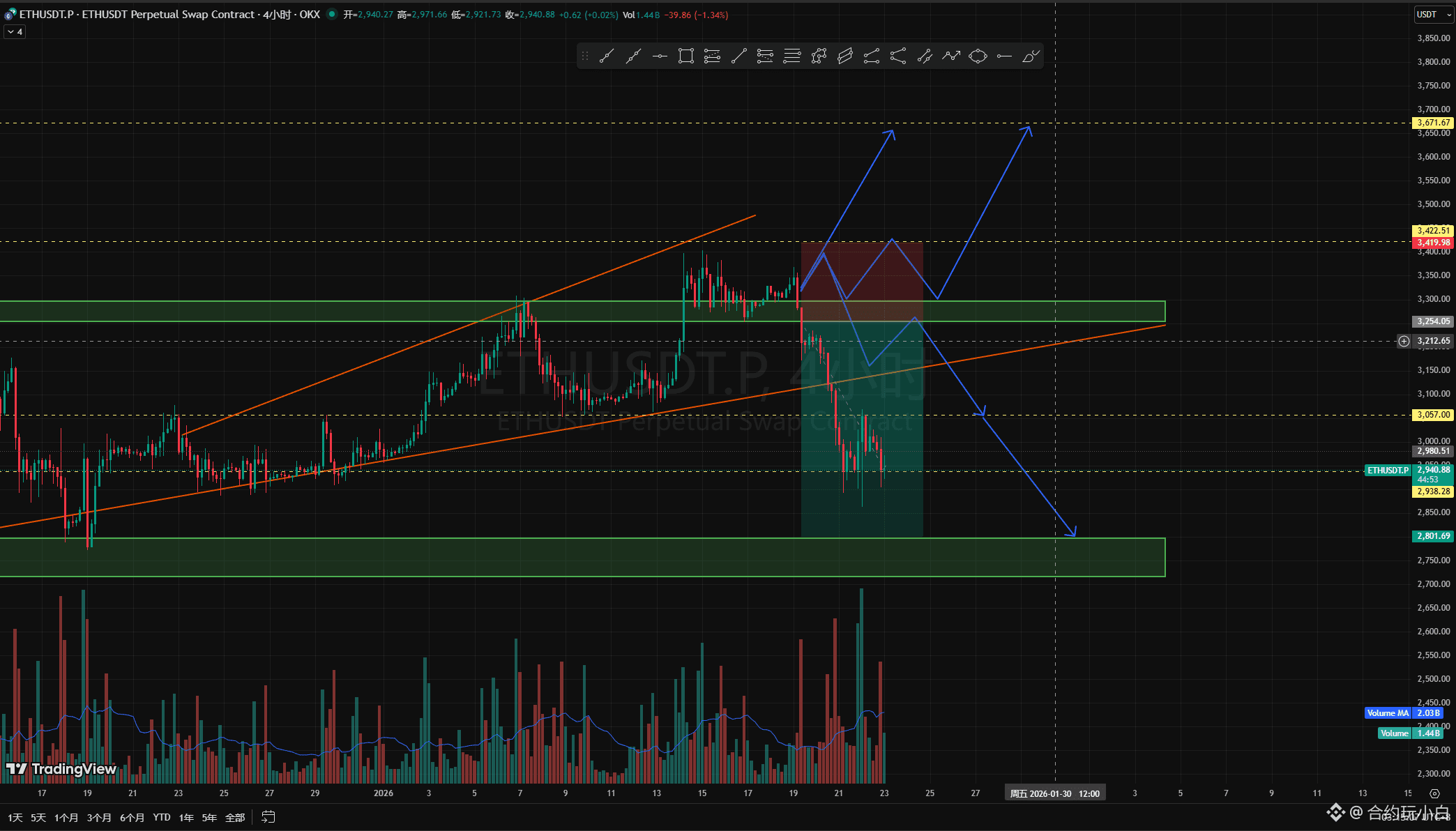The height and width of the screenshot is (831, 1456).
Task: Select the brush drawing tool
Action: click(x=1031, y=56)
